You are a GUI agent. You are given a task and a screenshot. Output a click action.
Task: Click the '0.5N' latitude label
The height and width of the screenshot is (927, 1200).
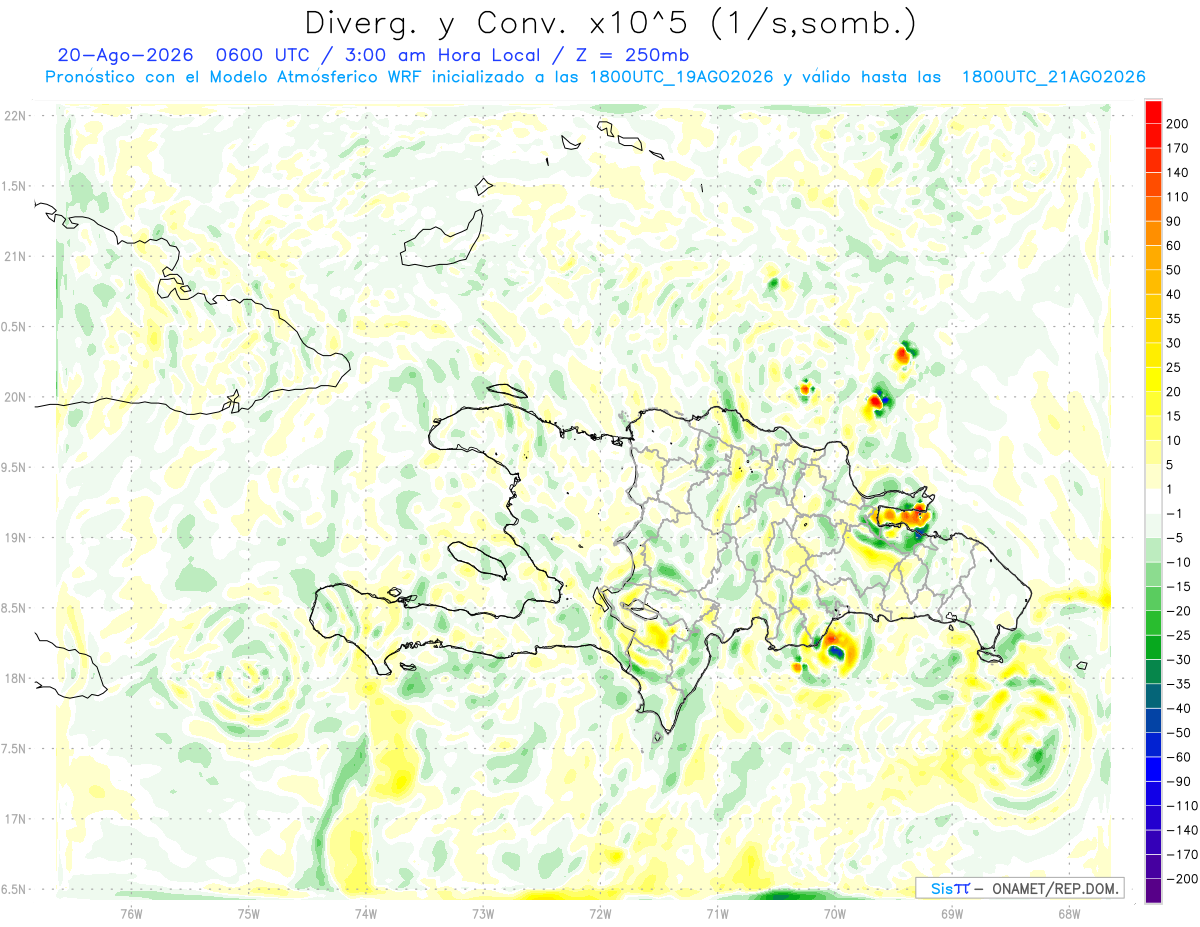pos(15,327)
